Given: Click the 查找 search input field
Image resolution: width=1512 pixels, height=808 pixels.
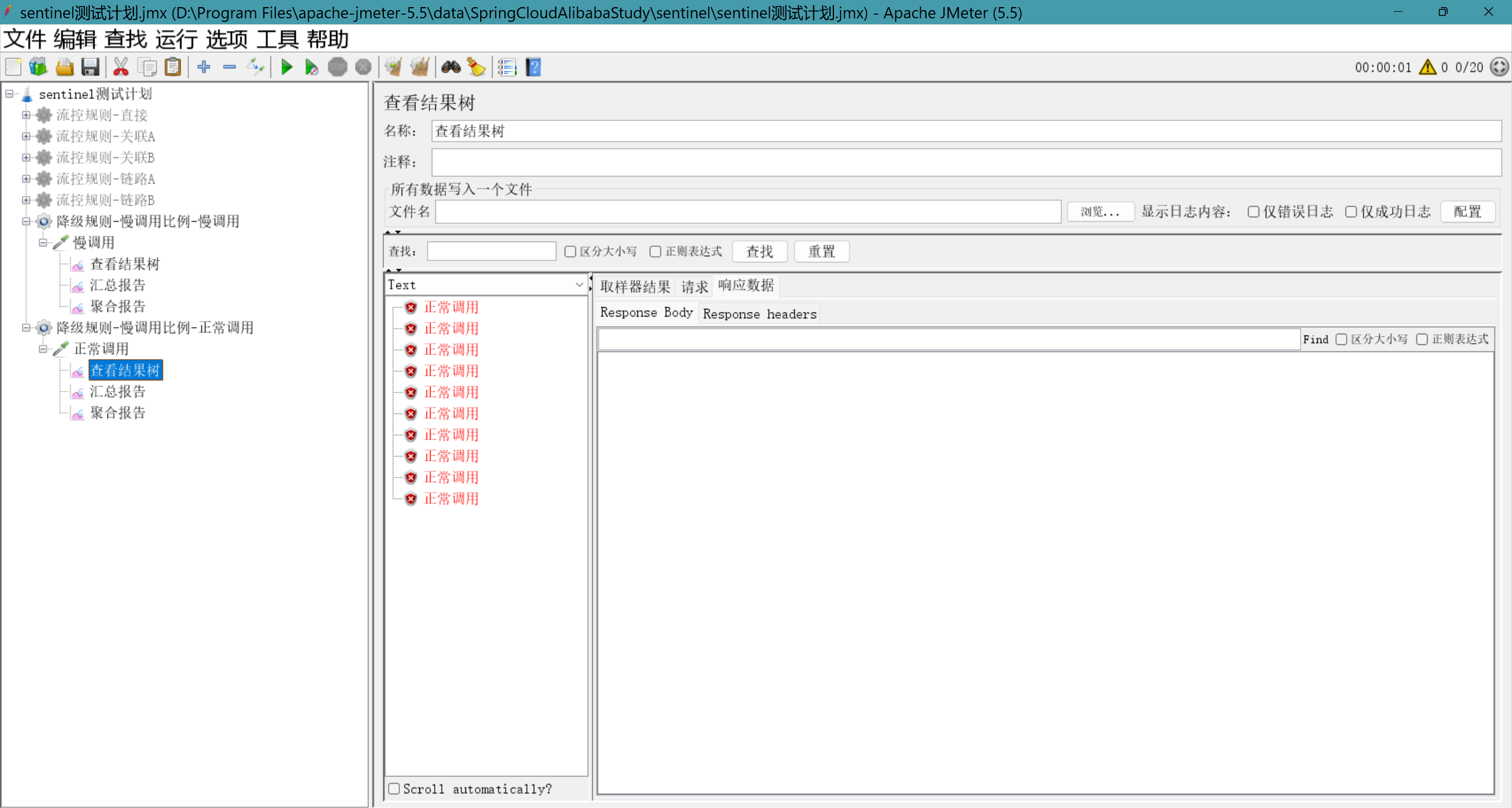Looking at the screenshot, I should click(491, 251).
